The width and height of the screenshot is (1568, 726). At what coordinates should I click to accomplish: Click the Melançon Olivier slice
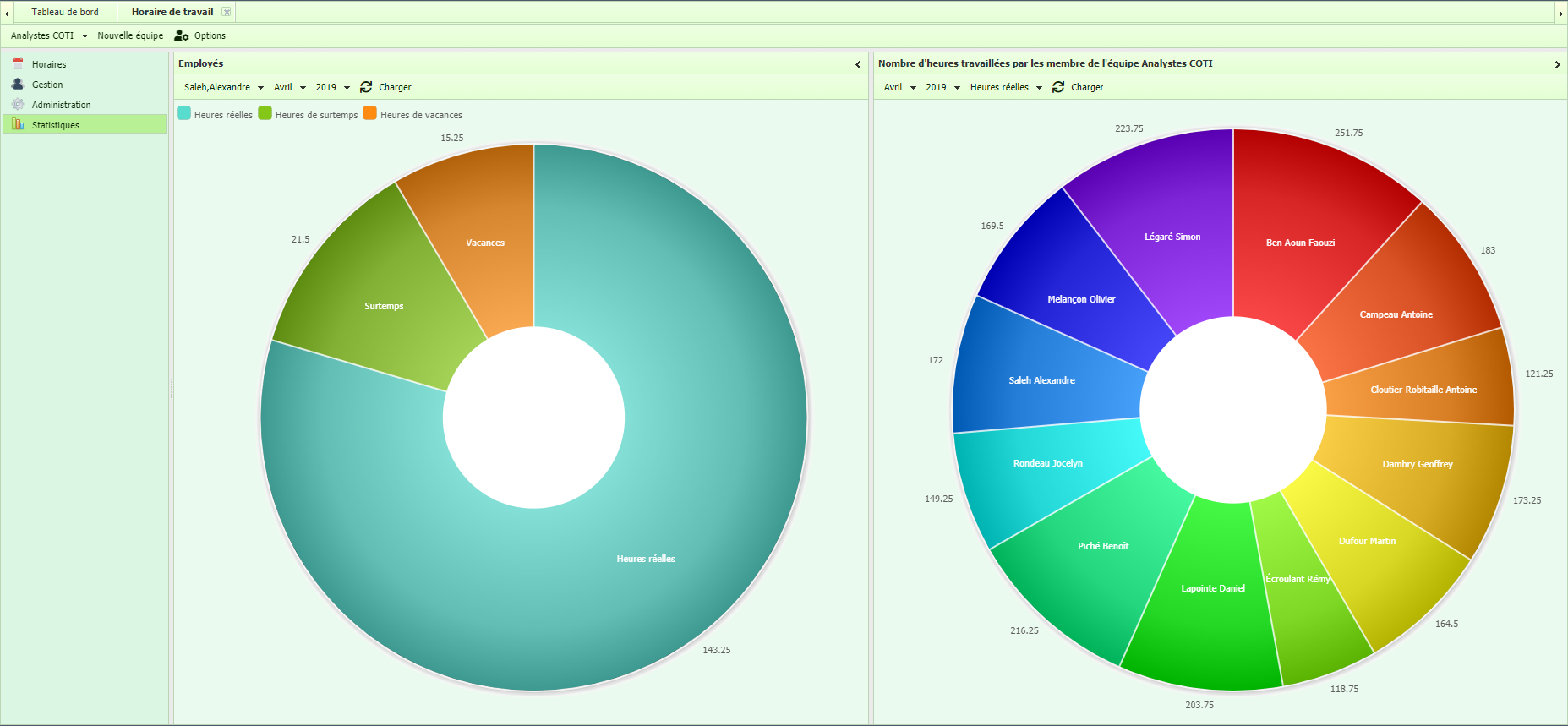(1081, 299)
